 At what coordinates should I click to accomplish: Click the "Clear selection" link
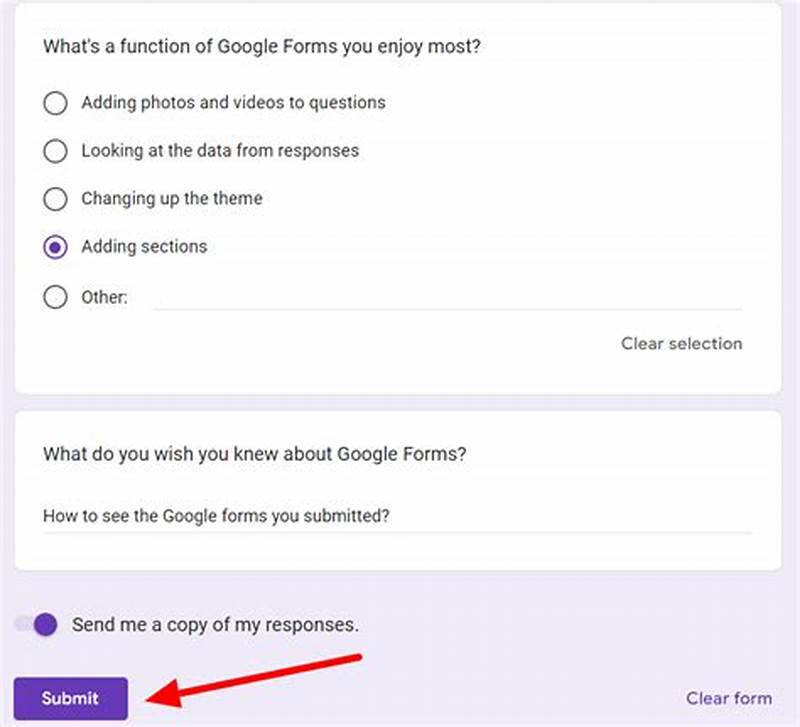click(681, 343)
